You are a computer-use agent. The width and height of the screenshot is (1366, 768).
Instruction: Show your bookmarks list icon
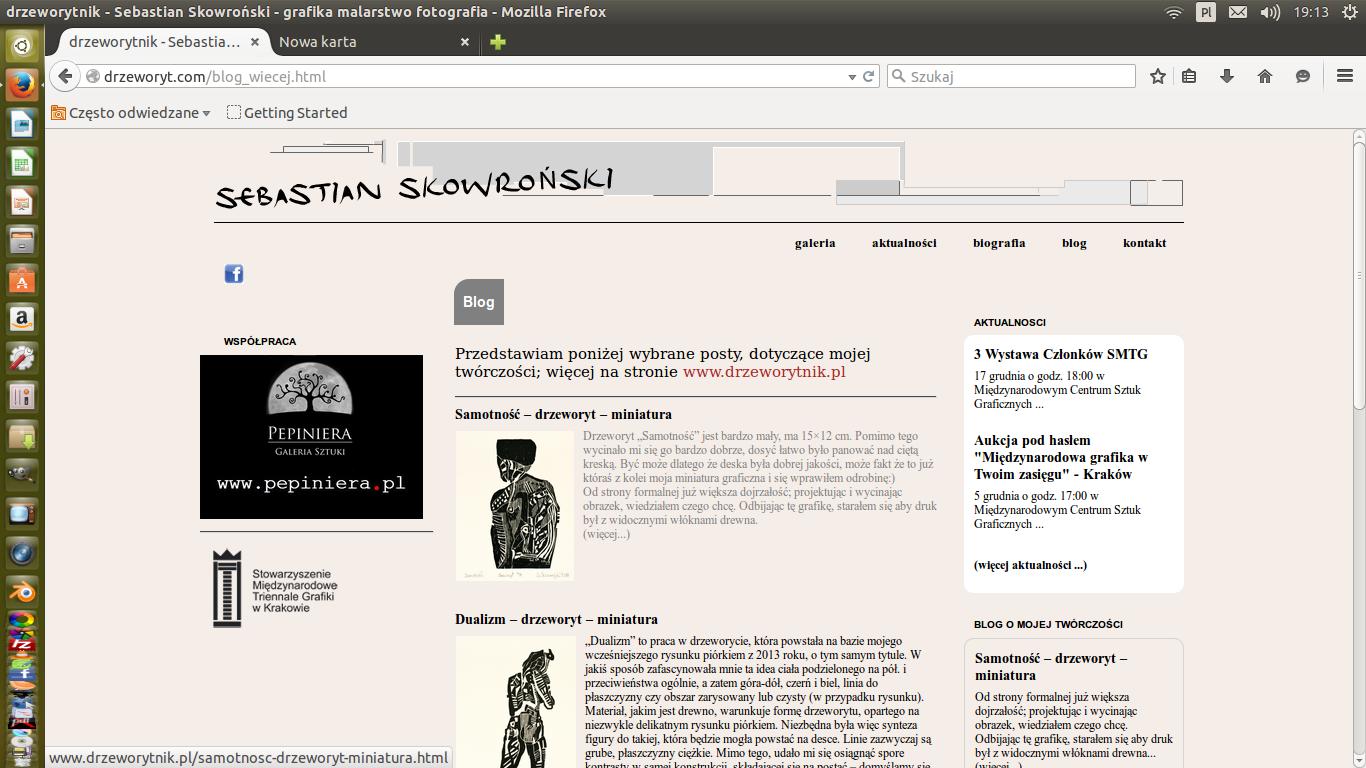point(1189,76)
